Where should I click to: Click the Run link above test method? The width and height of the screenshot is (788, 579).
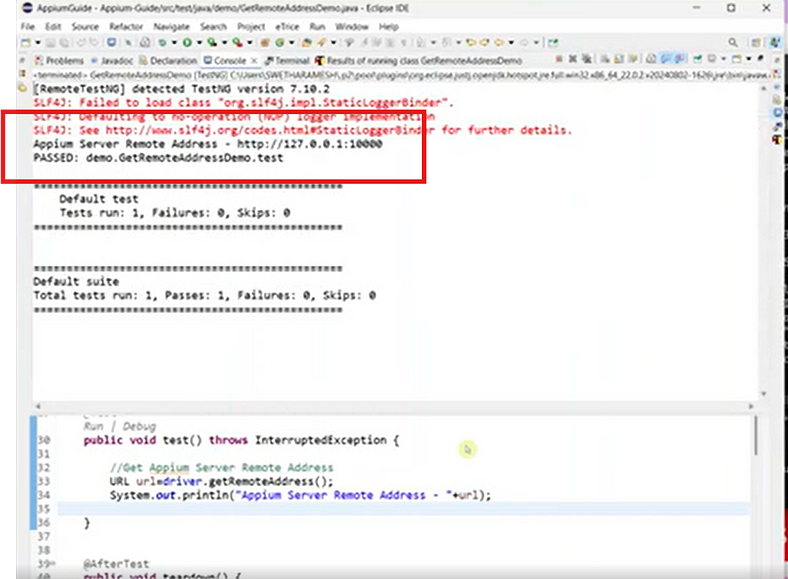tap(93, 426)
